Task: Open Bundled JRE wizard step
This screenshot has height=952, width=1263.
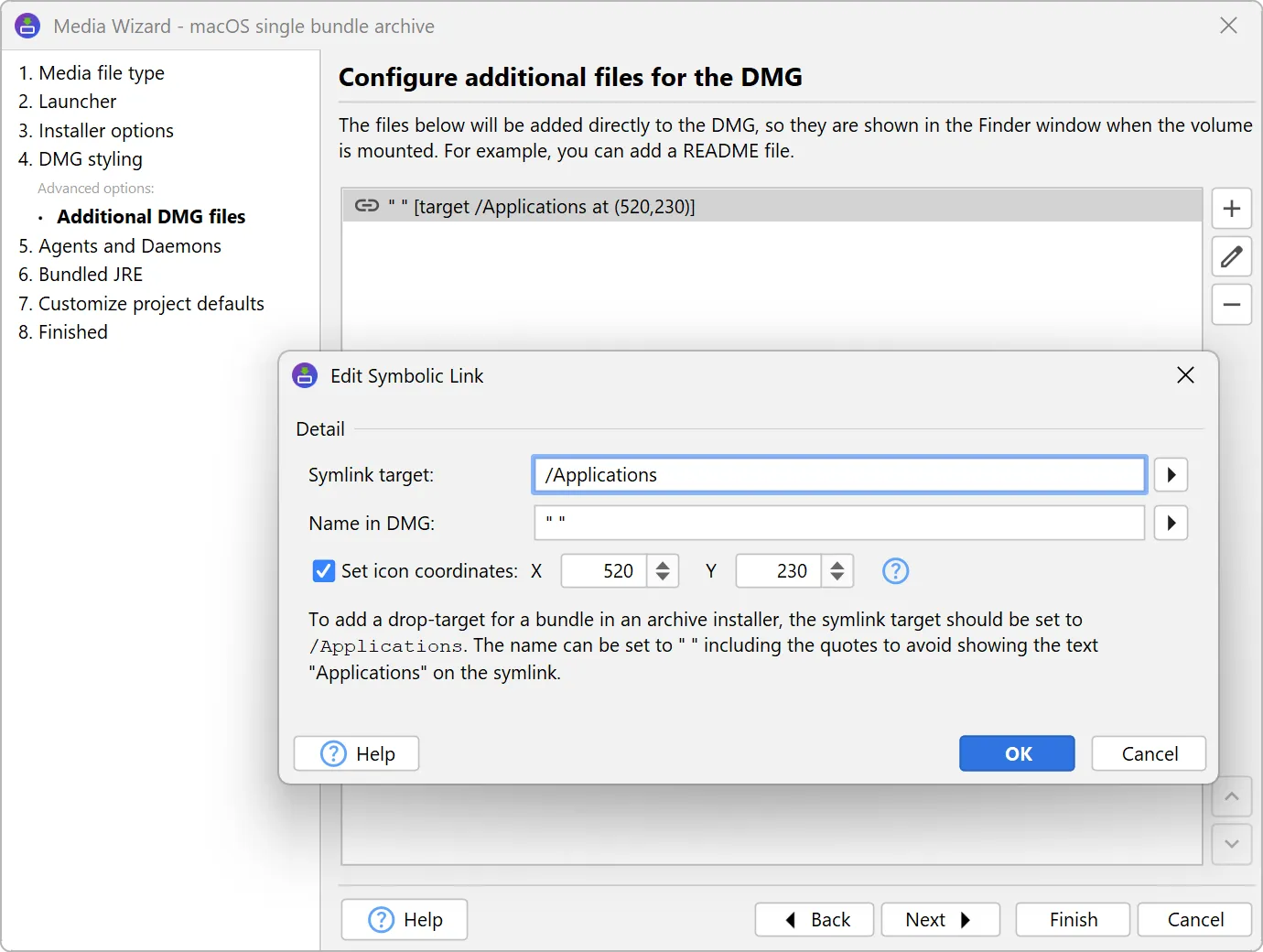Action: (x=90, y=275)
